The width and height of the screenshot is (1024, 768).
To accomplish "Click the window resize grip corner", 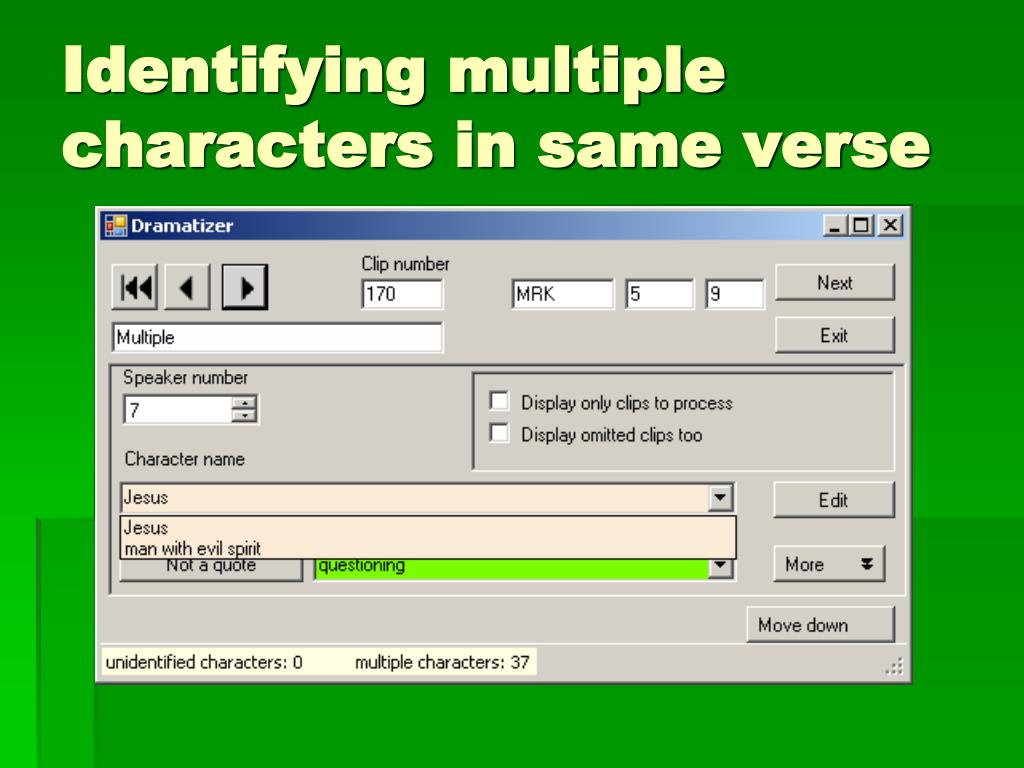I will (x=895, y=666).
